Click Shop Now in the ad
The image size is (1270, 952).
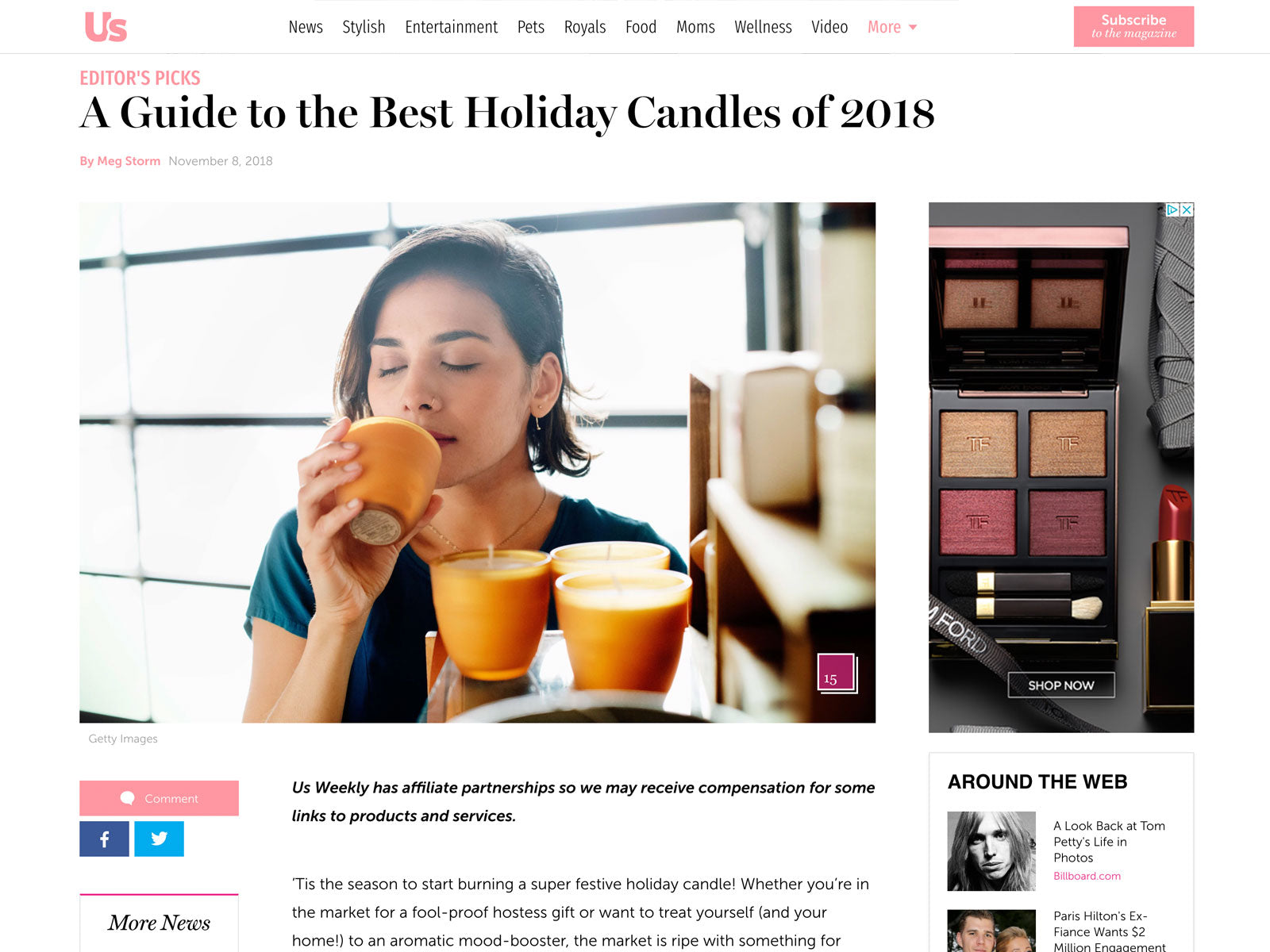click(x=1061, y=685)
